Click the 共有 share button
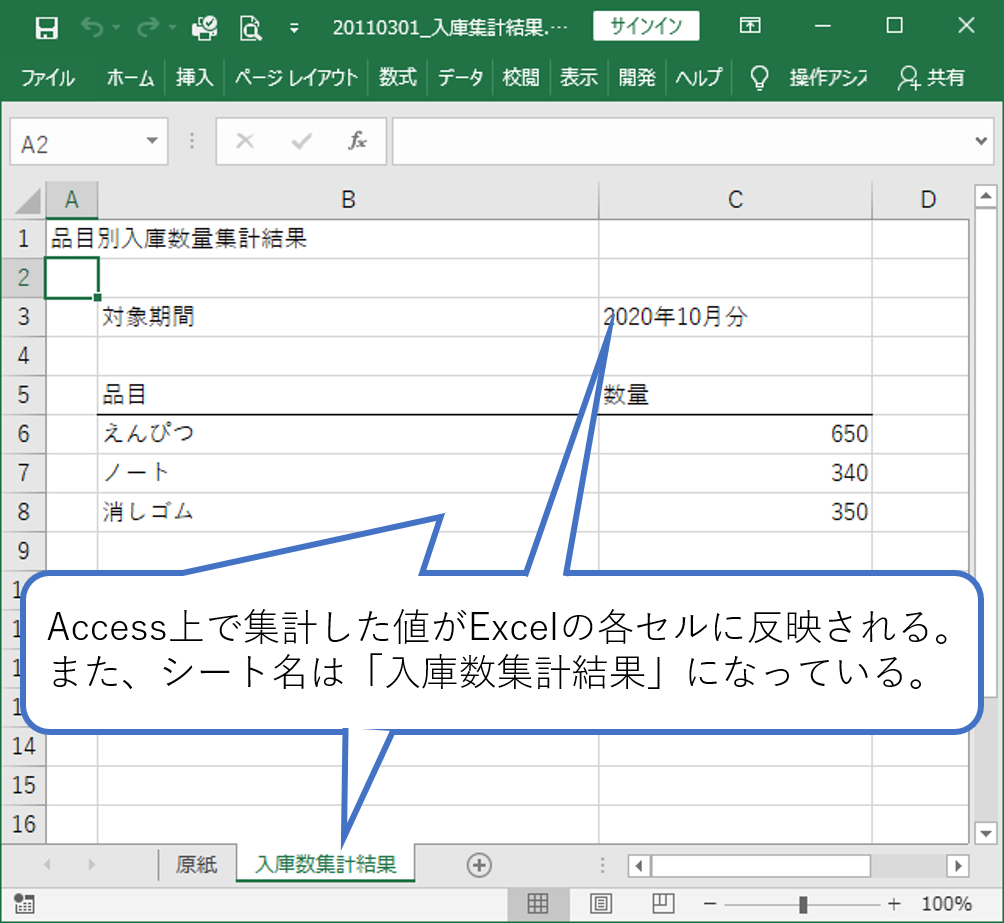Image resolution: width=1004 pixels, height=923 pixels. [932, 78]
